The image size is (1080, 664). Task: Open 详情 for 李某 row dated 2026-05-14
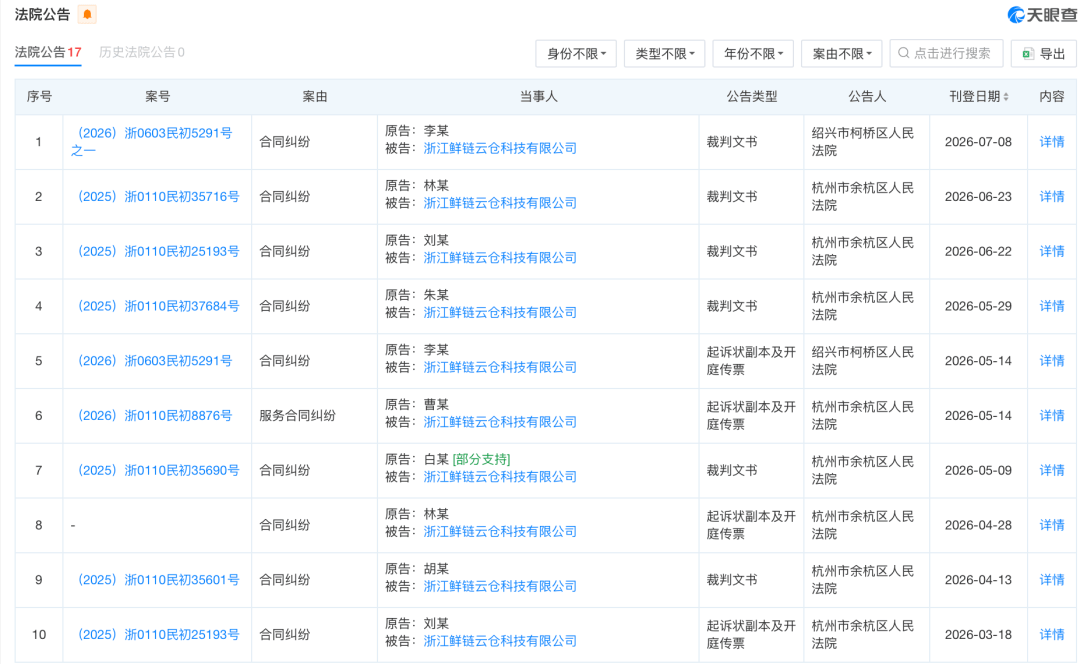(x=1052, y=361)
